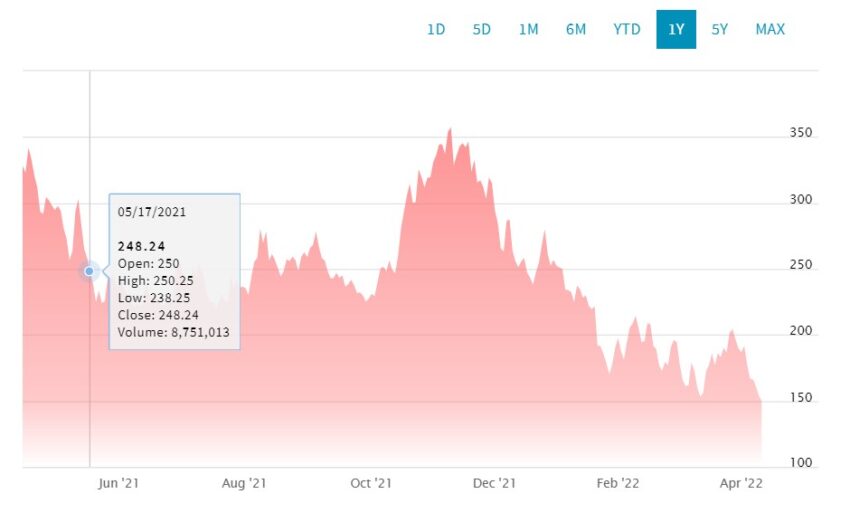Click the 150 price axis label
Image resolution: width=850 pixels, height=522 pixels.
[x=801, y=397]
